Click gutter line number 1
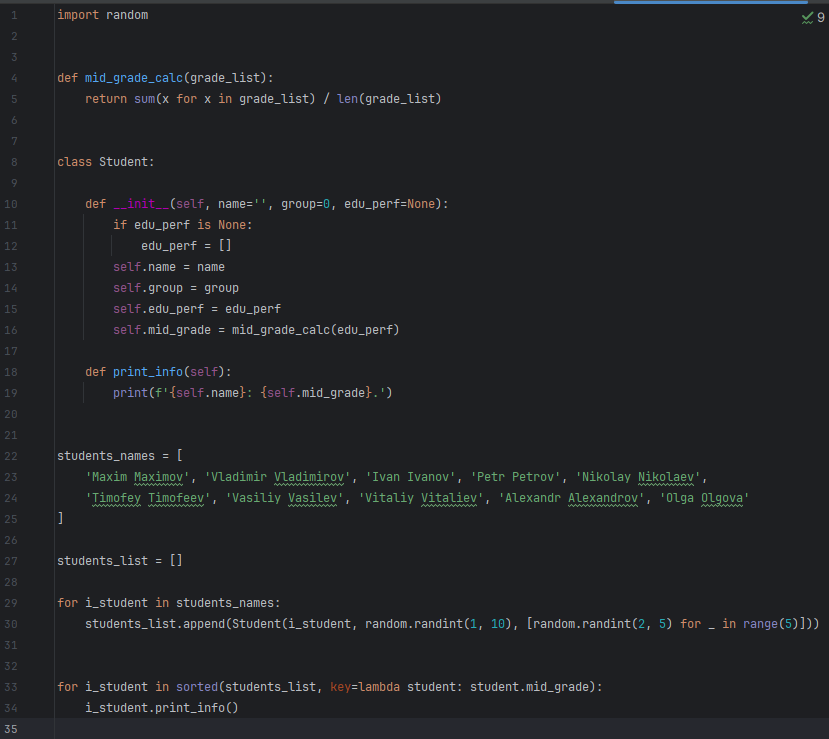The image size is (829, 739). point(14,15)
